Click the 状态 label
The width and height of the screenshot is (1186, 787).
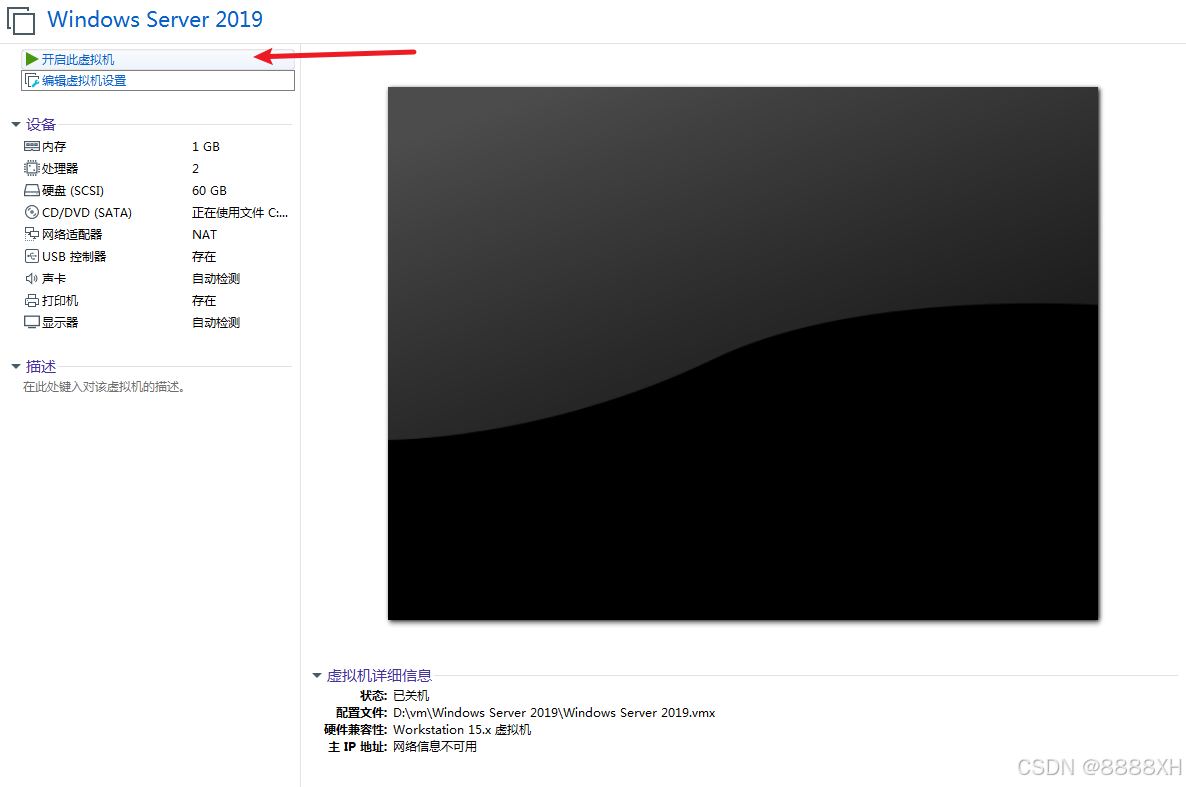point(374,695)
